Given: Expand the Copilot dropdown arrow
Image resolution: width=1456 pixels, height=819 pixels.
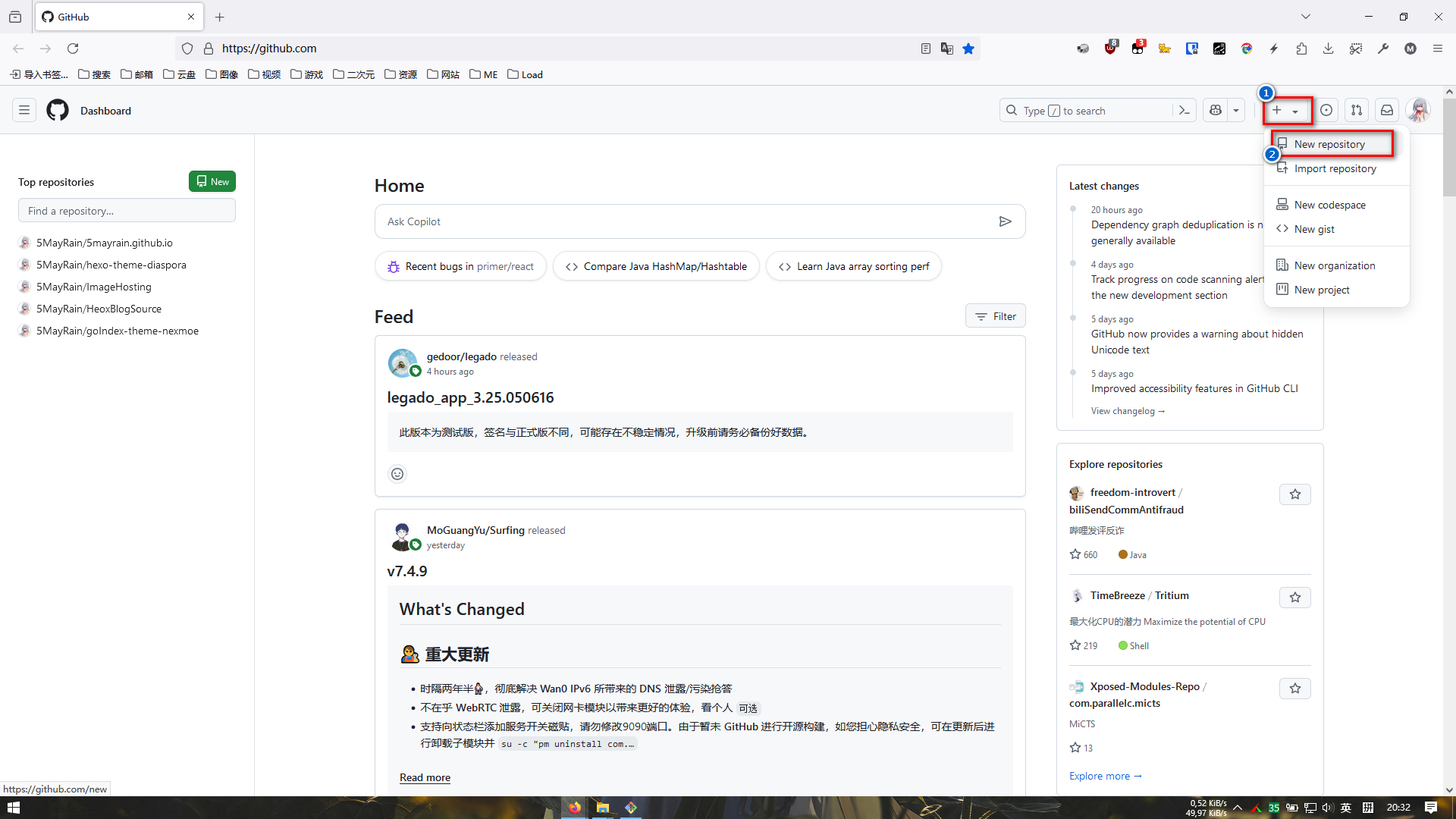Looking at the screenshot, I should [x=1236, y=111].
